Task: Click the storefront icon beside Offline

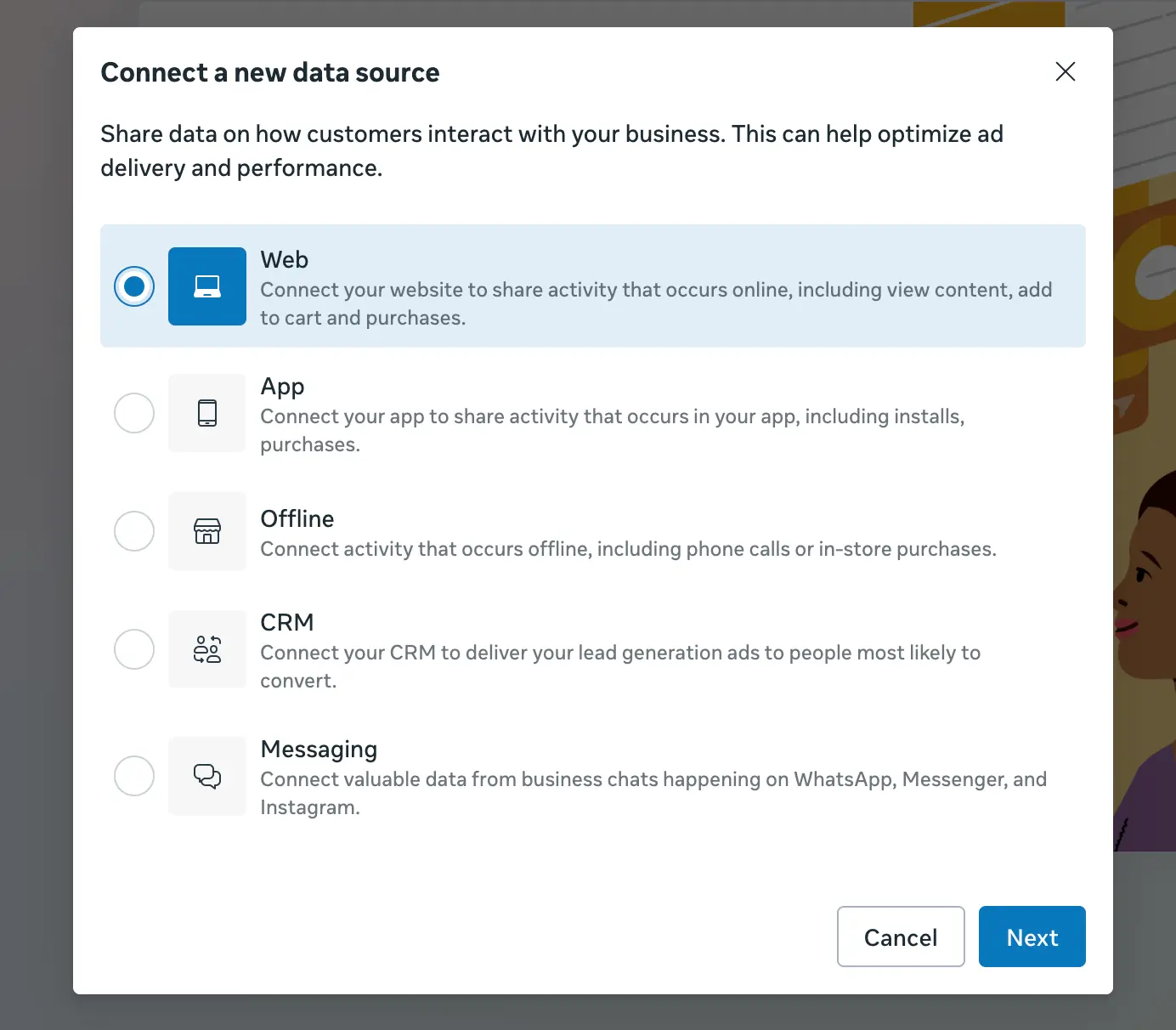Action: (206, 531)
